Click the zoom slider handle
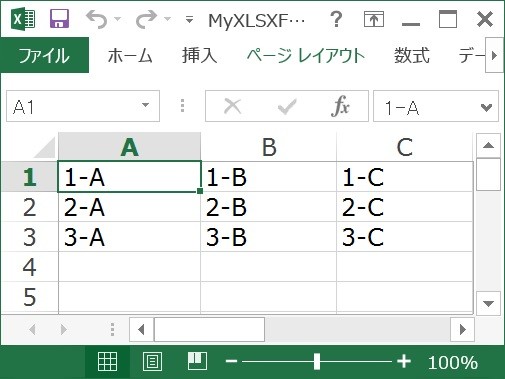This screenshot has width=505, height=379. pos(317,362)
